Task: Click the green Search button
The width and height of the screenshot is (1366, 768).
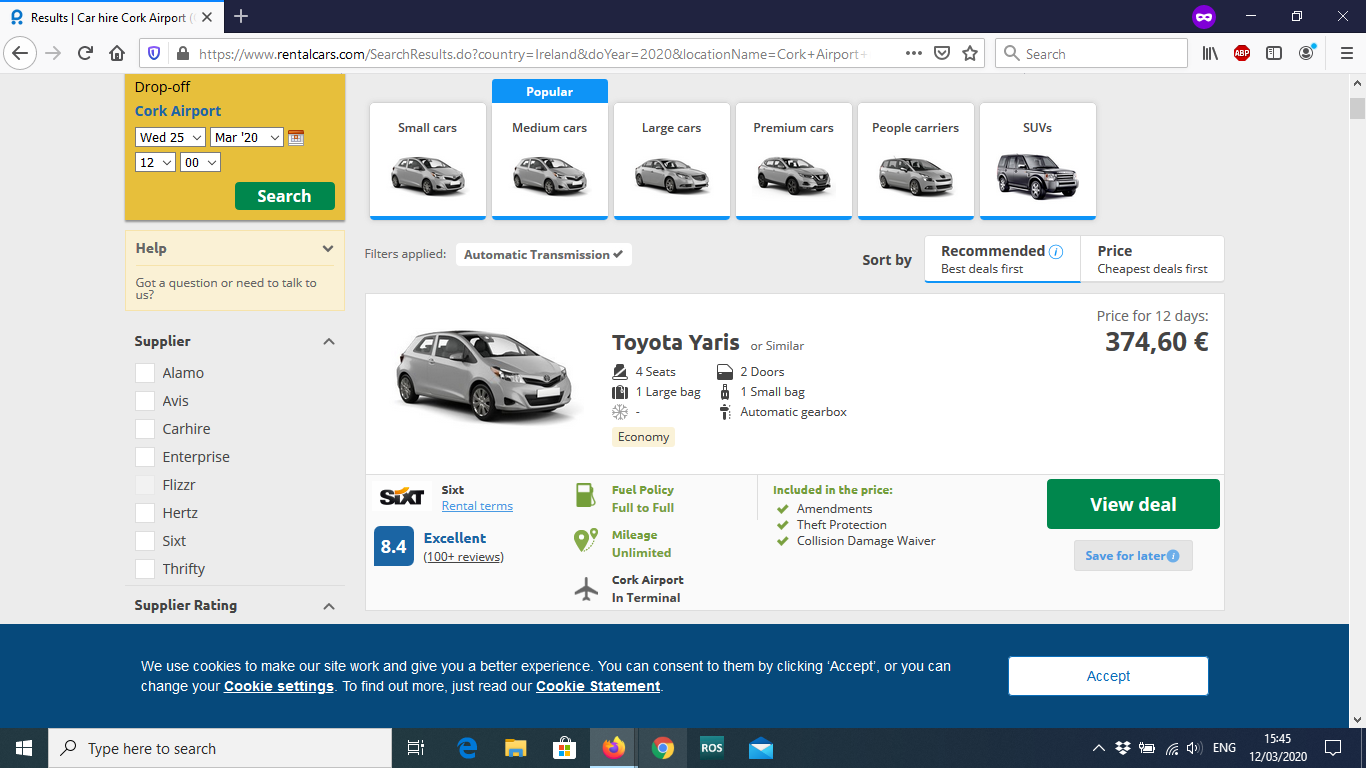Action: pos(285,196)
